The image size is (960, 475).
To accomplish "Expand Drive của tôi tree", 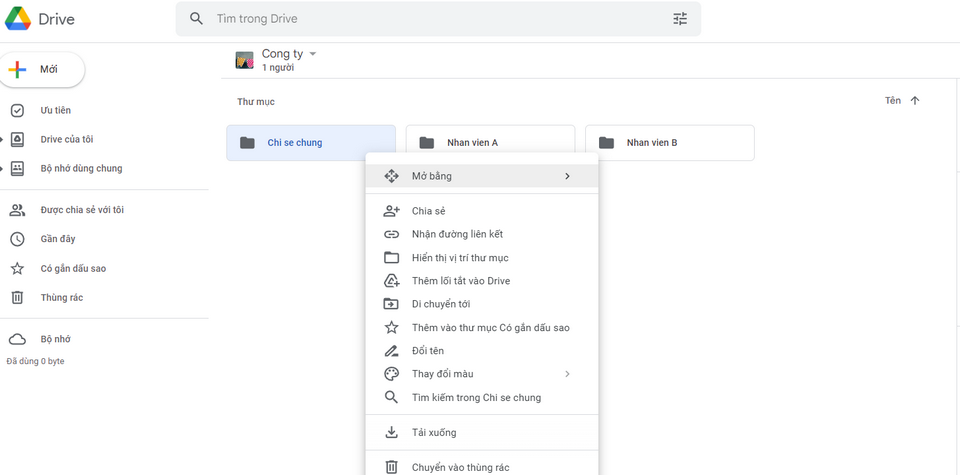I will coord(3,140).
